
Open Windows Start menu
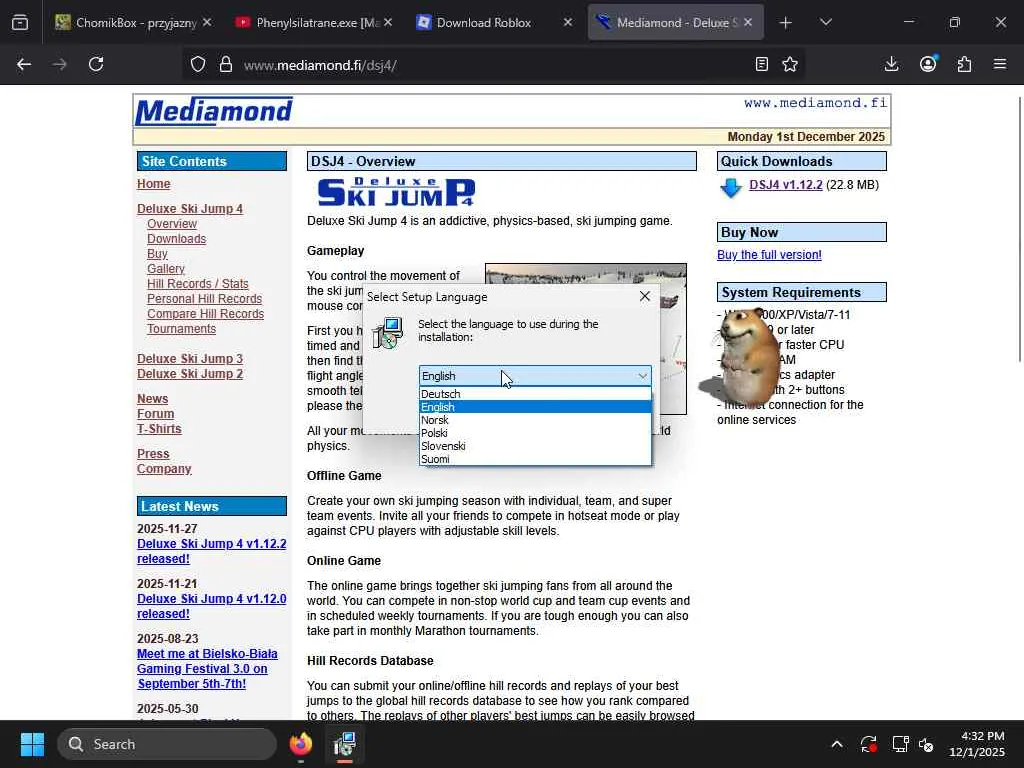(x=32, y=744)
